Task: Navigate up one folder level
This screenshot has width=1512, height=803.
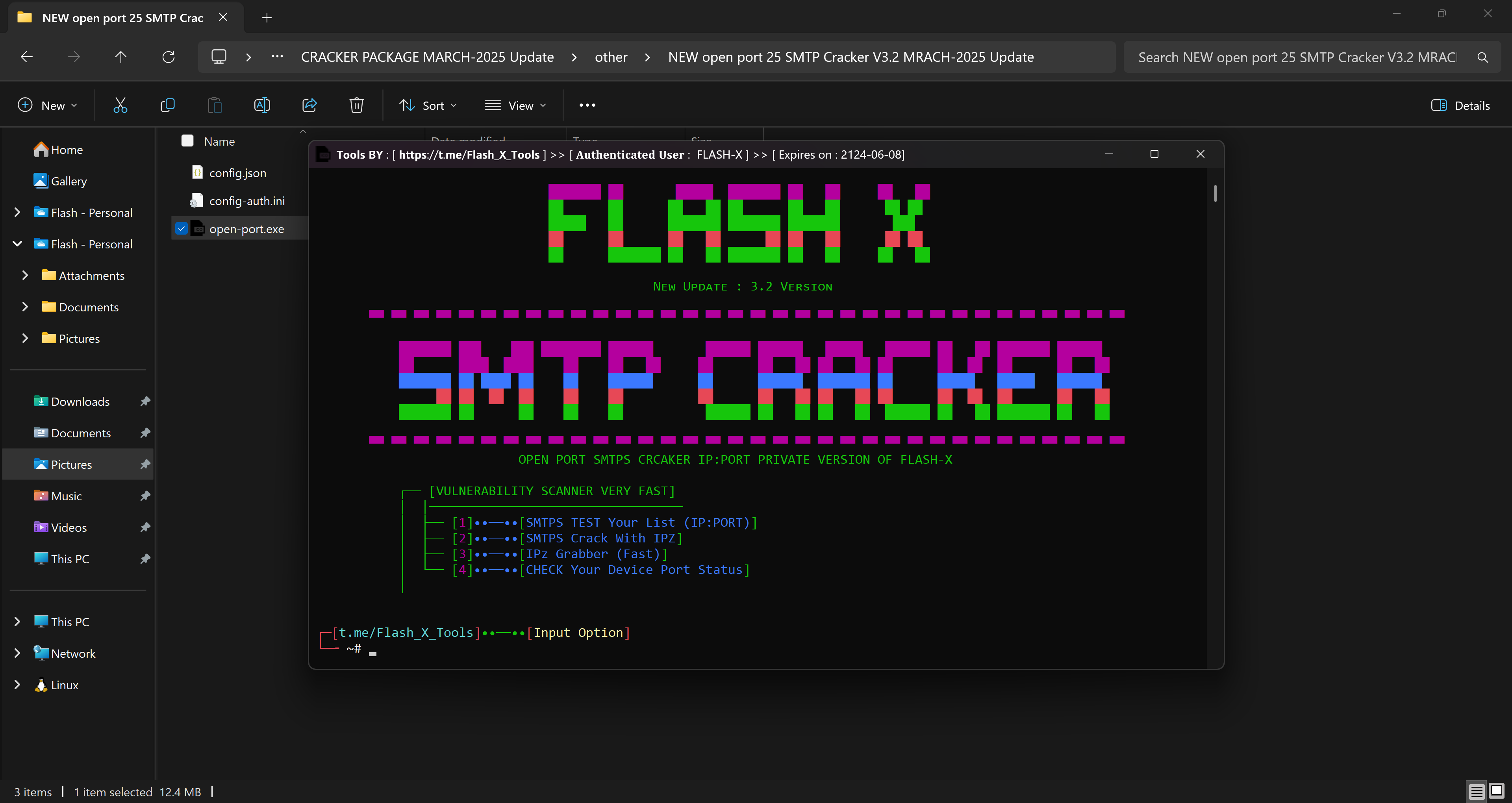Action: [121, 56]
